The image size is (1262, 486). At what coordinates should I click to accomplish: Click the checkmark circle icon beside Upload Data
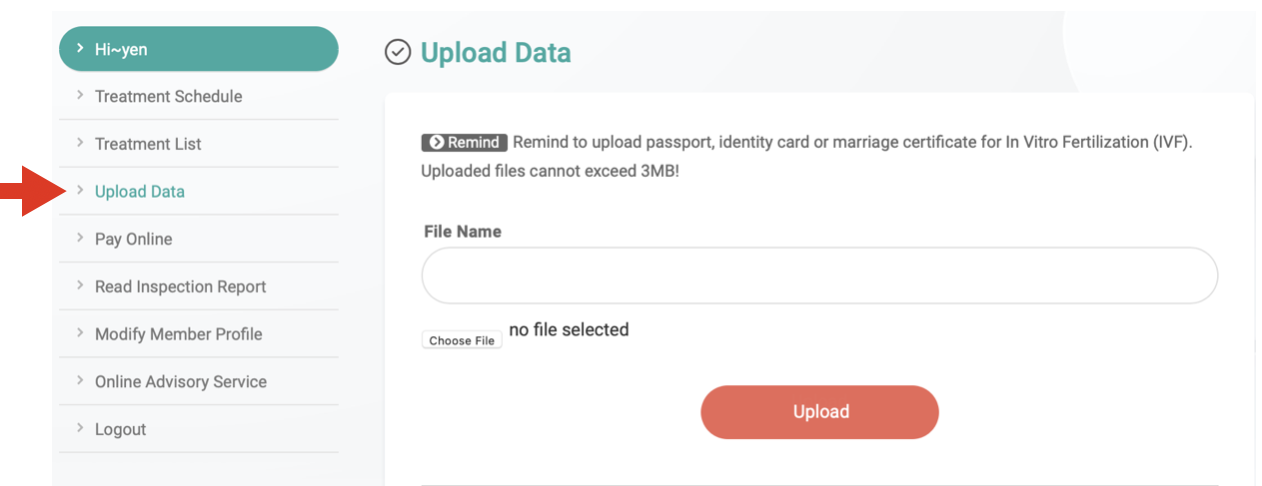point(398,52)
